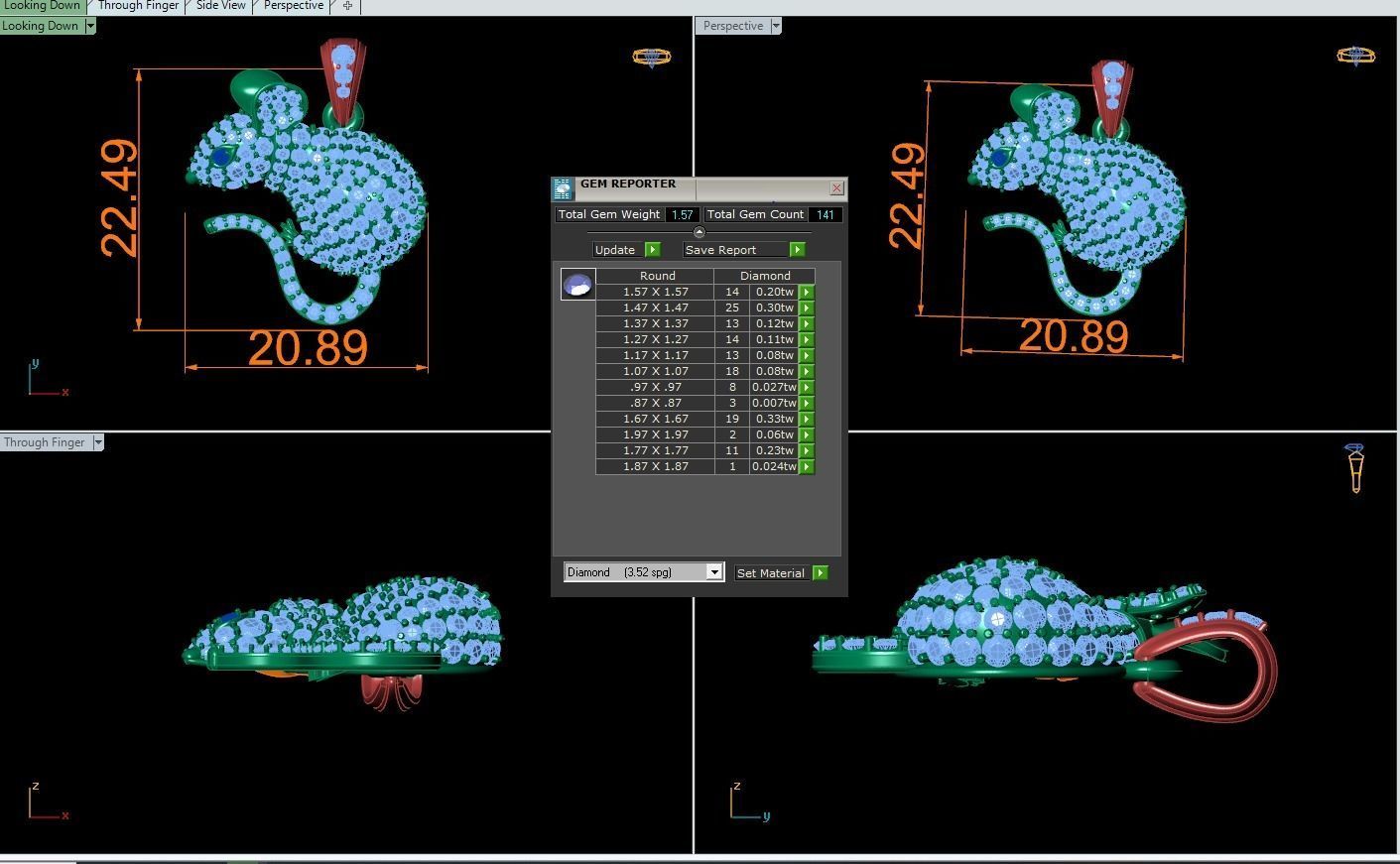The height and width of the screenshot is (864, 1400).
Task: Click the green arrow for .87 X .87 row
Action: (x=807, y=403)
